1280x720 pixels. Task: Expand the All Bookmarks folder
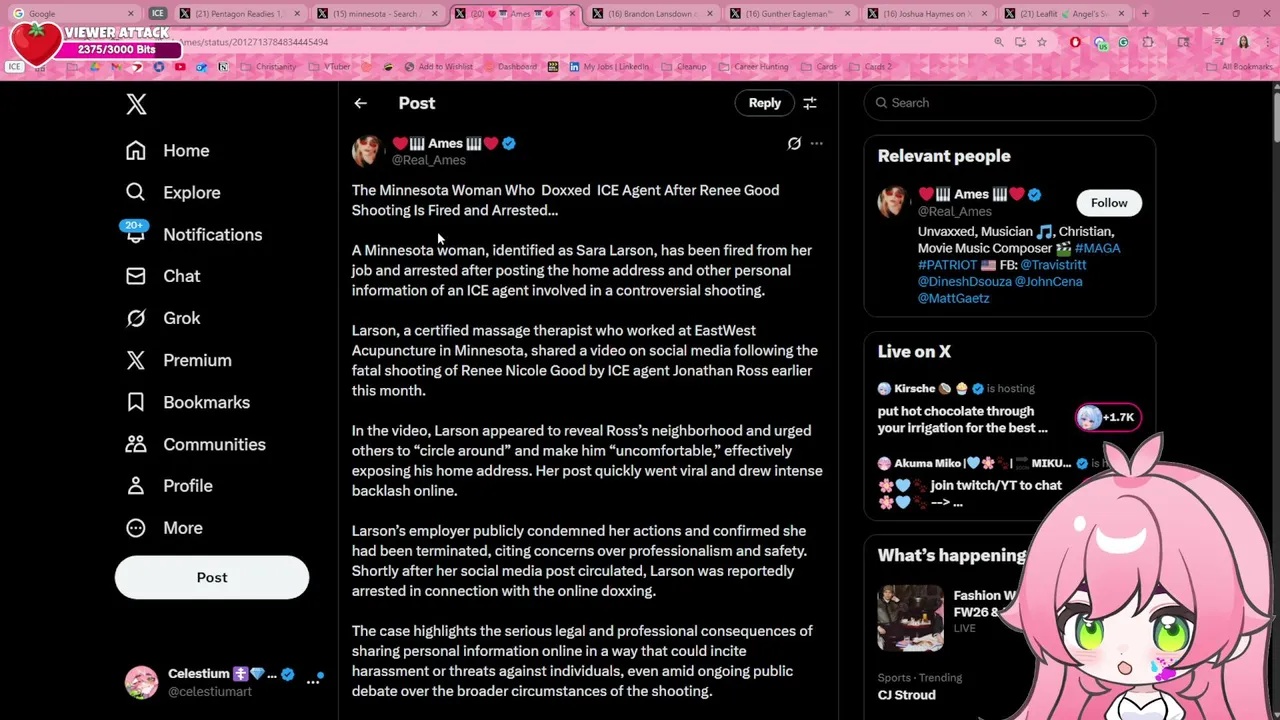point(1239,67)
